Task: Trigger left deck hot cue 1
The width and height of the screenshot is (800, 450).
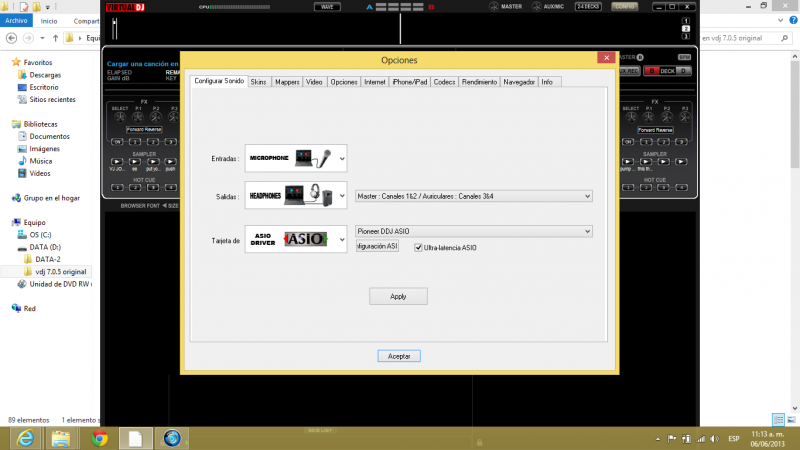Action: [117, 188]
